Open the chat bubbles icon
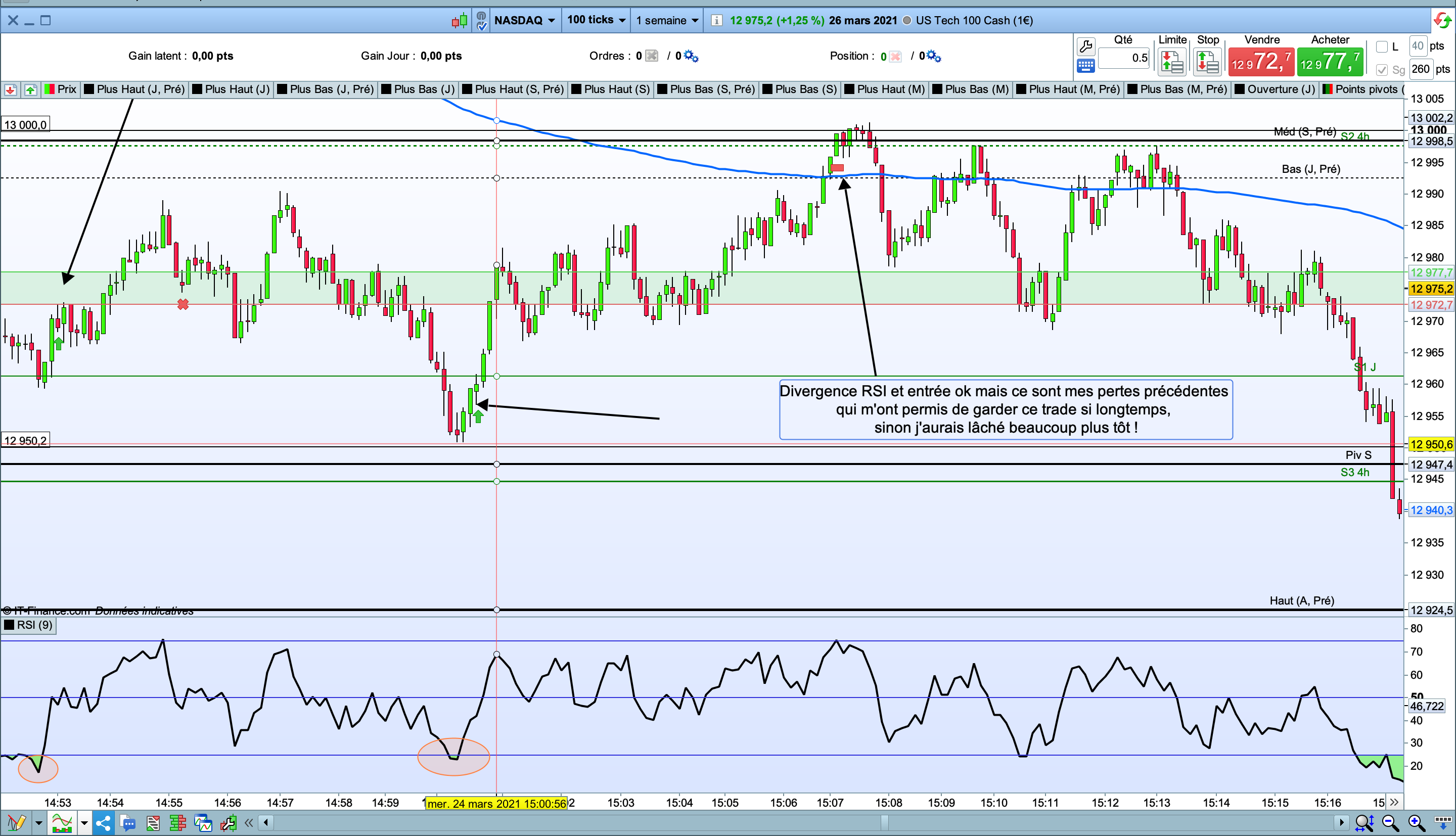The width and height of the screenshot is (1456, 836). click(x=127, y=823)
